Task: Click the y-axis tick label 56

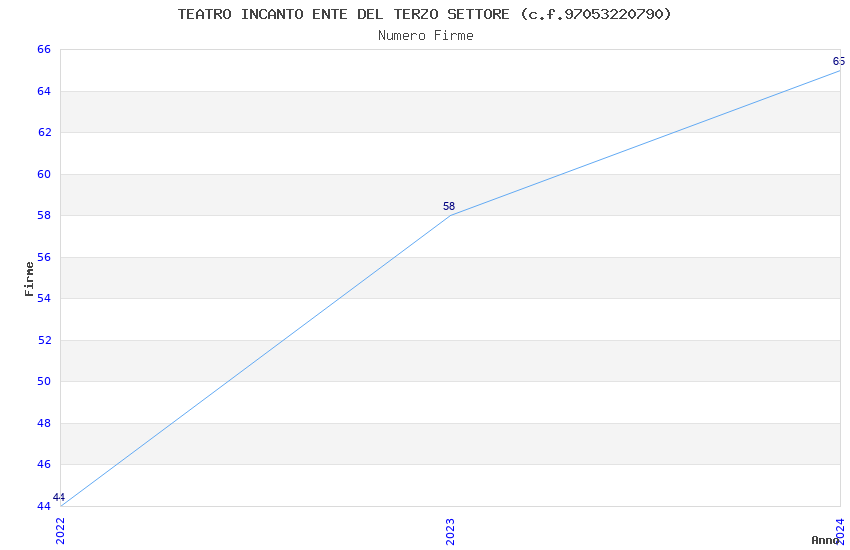Action: pos(44,257)
